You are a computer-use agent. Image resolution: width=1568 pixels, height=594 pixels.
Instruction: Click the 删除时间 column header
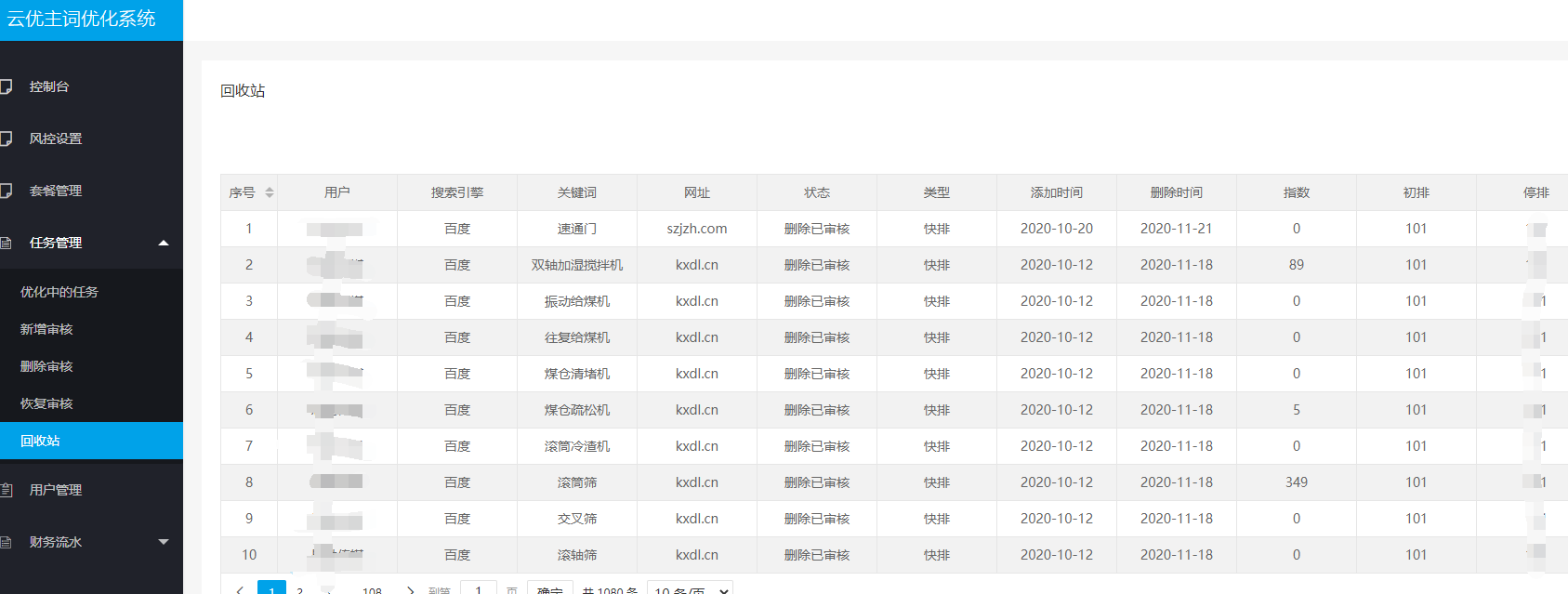coord(1177,192)
